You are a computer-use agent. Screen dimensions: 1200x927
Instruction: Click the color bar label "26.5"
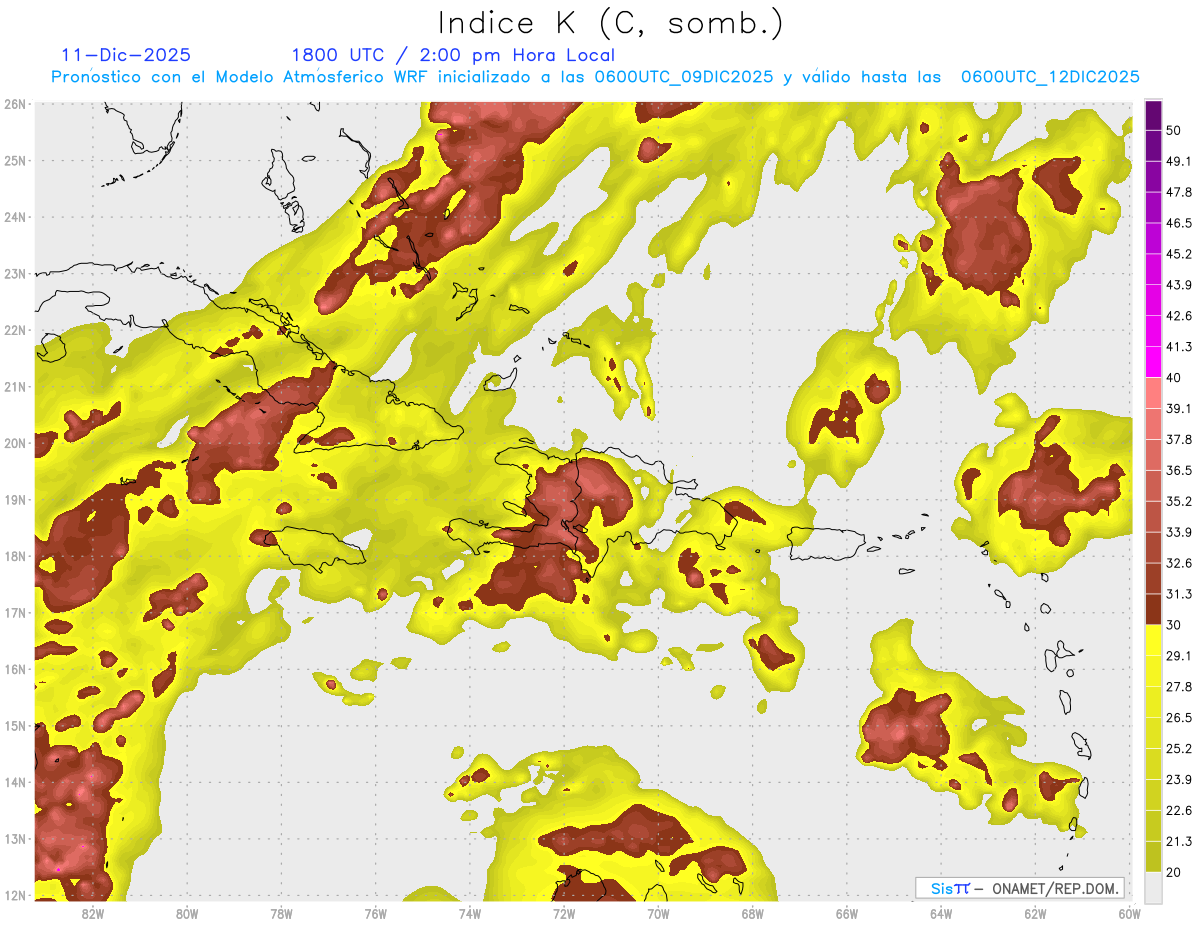pyautogui.click(x=1179, y=718)
